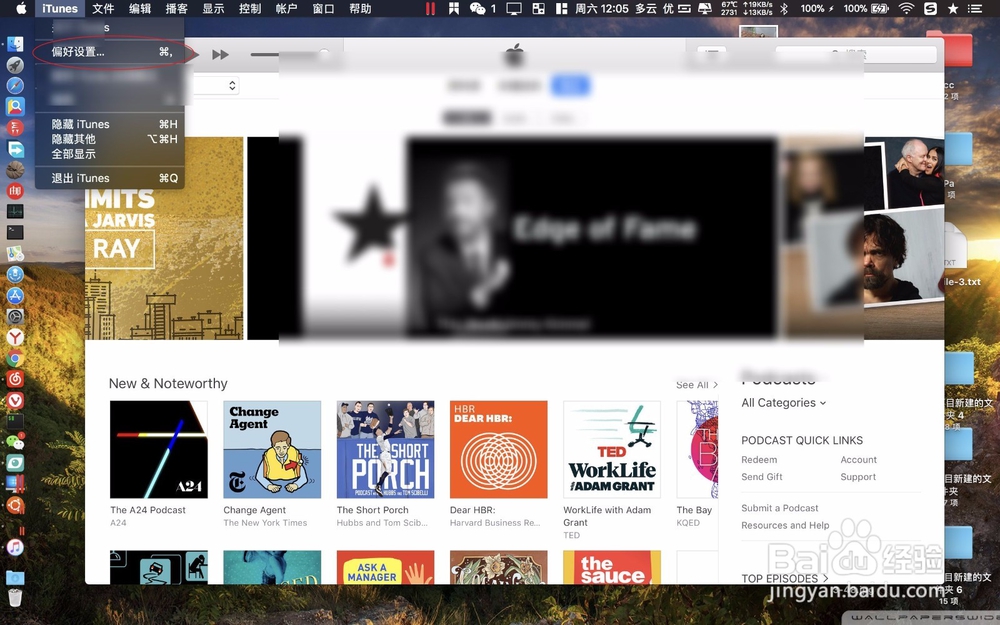1000x625 pixels.
Task: Click Resources and Help link
Action: pos(785,526)
